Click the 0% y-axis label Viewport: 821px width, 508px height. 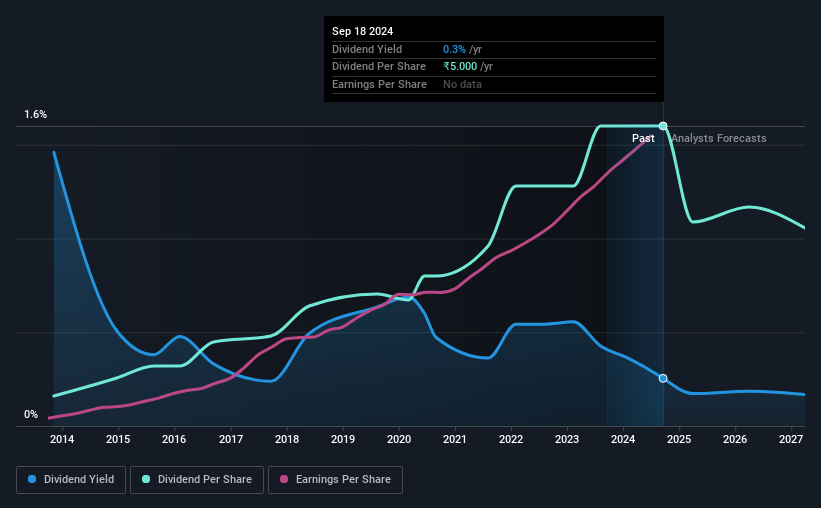[x=31, y=414]
